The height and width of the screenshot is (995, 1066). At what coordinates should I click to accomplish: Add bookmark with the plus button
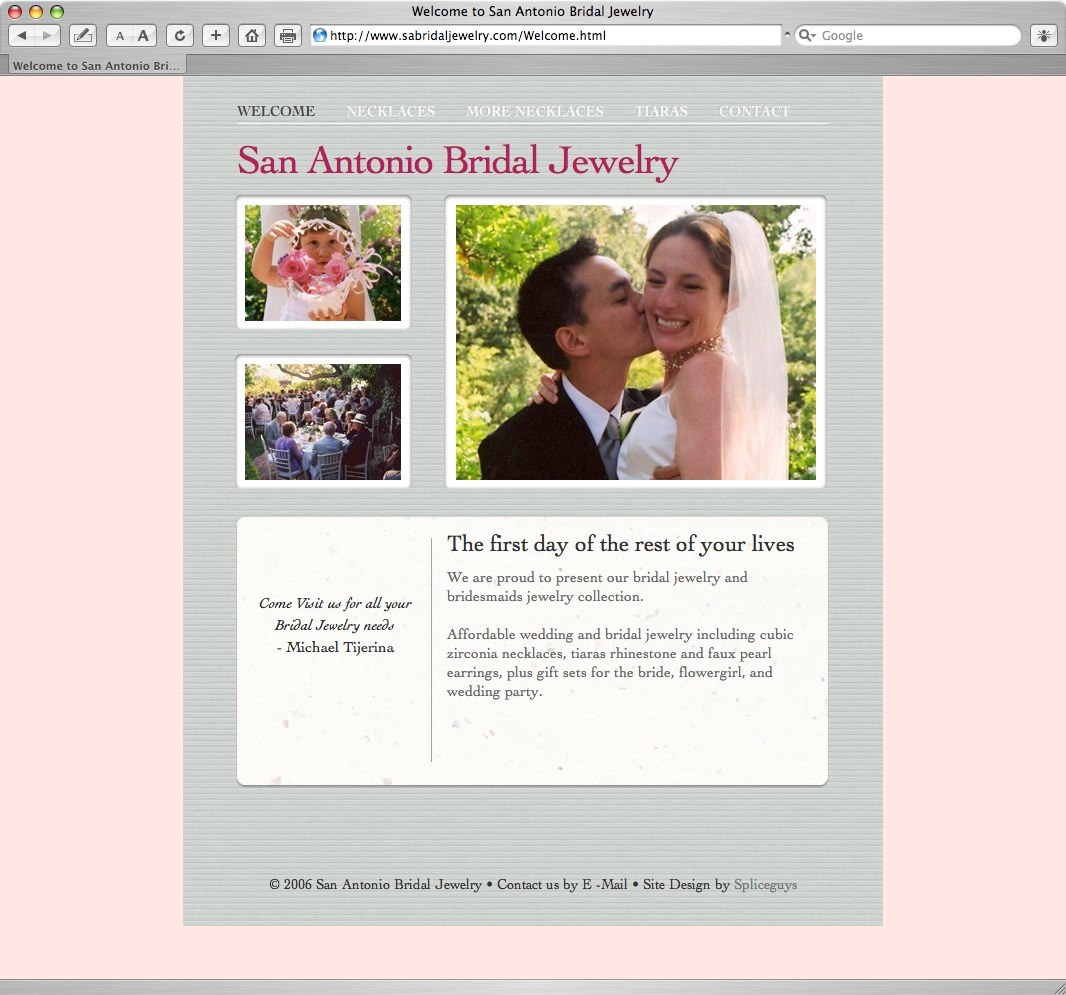216,35
